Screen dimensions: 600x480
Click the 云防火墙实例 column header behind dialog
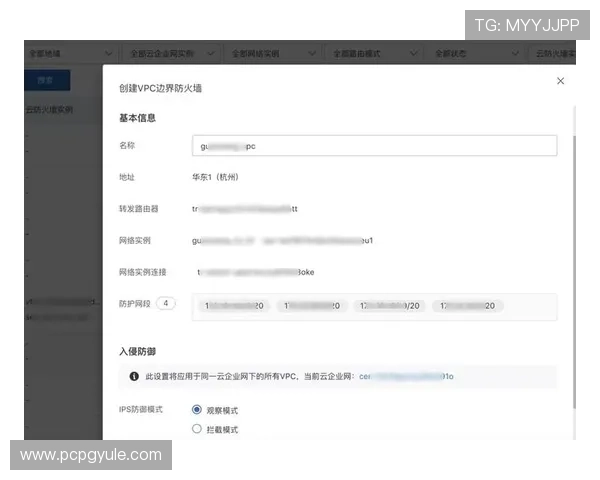click(x=49, y=110)
